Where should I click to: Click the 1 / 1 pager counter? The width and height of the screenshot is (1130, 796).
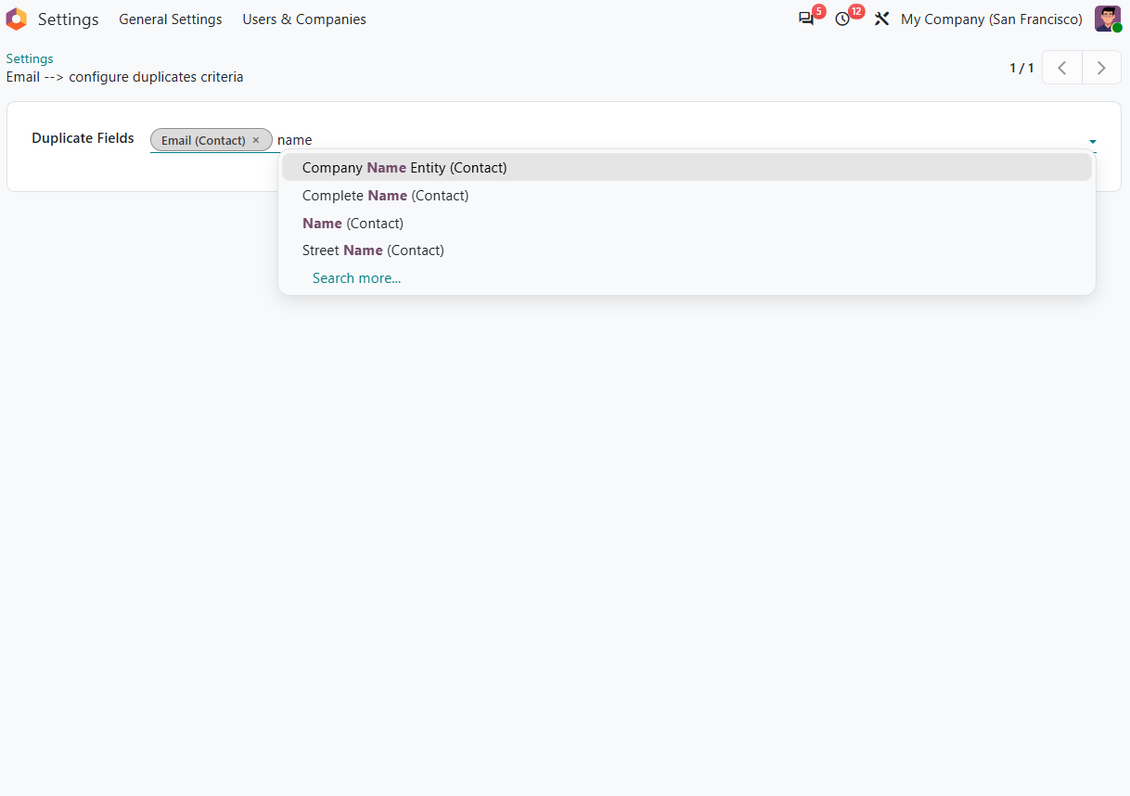1021,68
